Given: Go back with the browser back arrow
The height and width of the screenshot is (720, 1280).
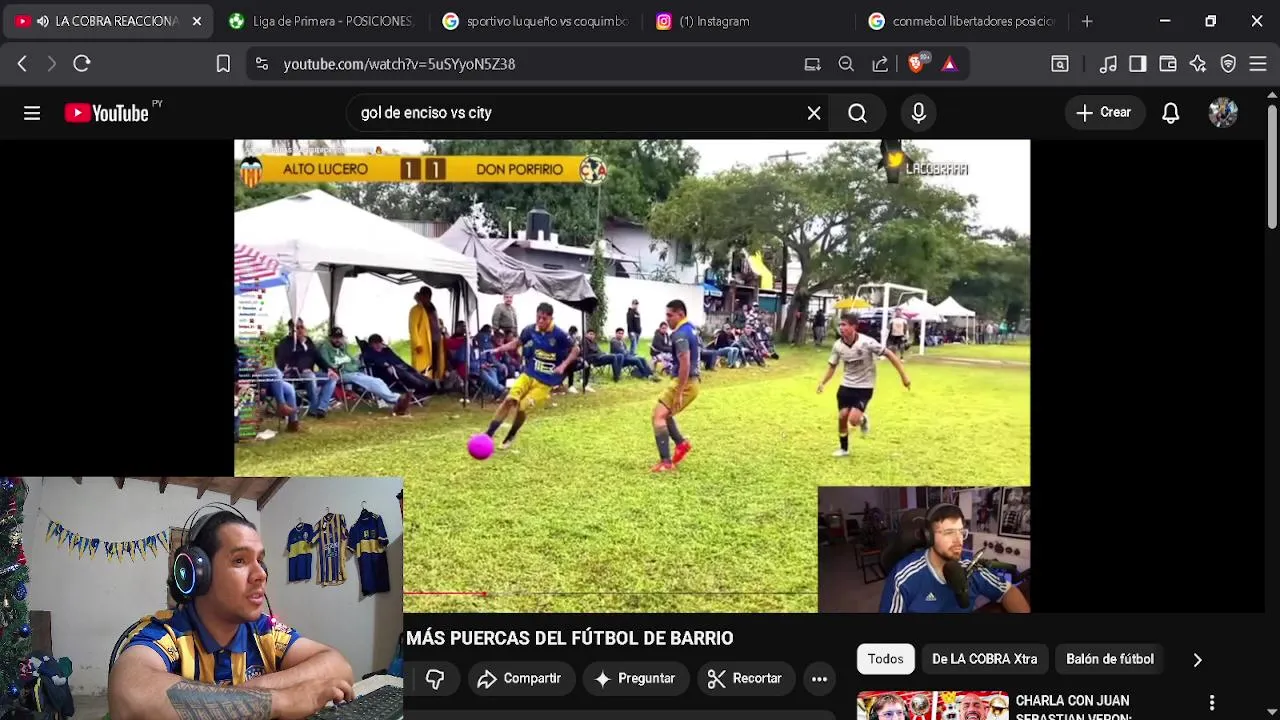Looking at the screenshot, I should point(22,64).
